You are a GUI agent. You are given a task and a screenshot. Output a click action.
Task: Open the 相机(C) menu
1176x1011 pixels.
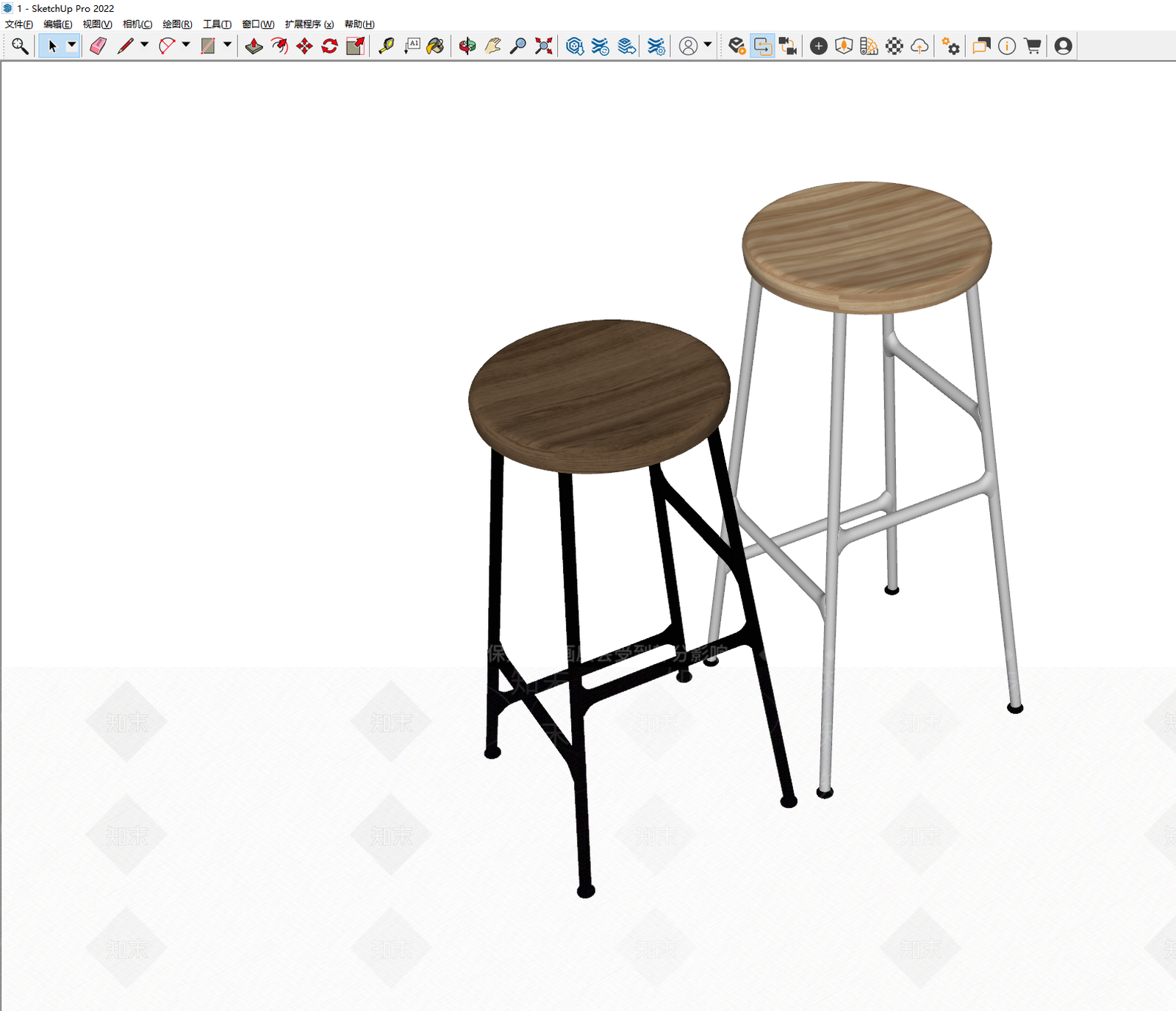pyautogui.click(x=137, y=24)
